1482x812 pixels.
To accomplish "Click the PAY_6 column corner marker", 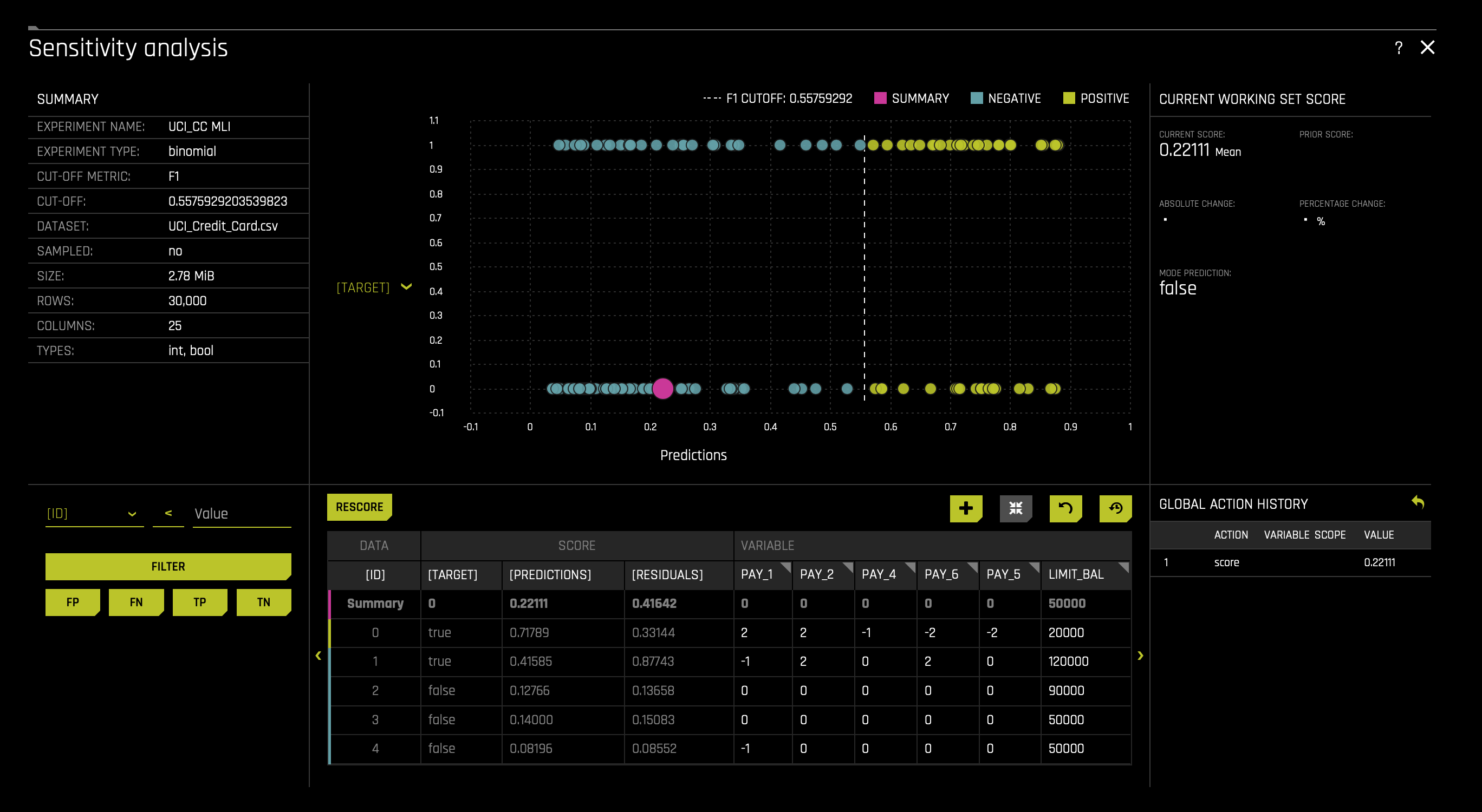I will coord(972,567).
